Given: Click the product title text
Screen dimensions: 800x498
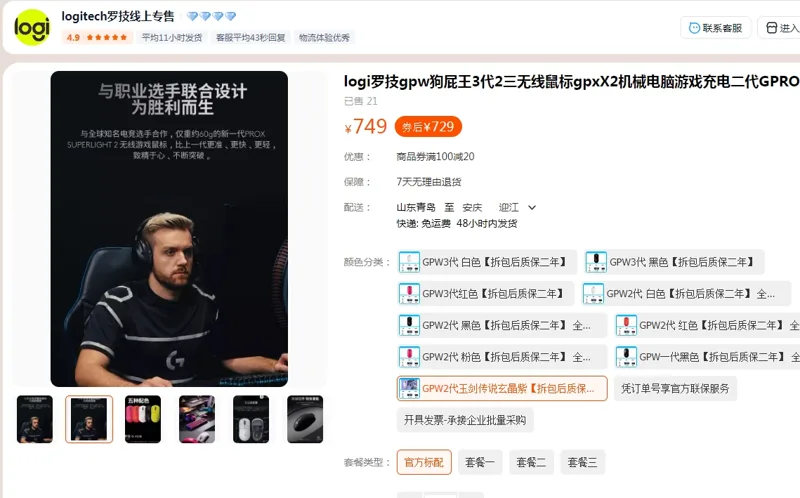Looking at the screenshot, I should tap(571, 82).
